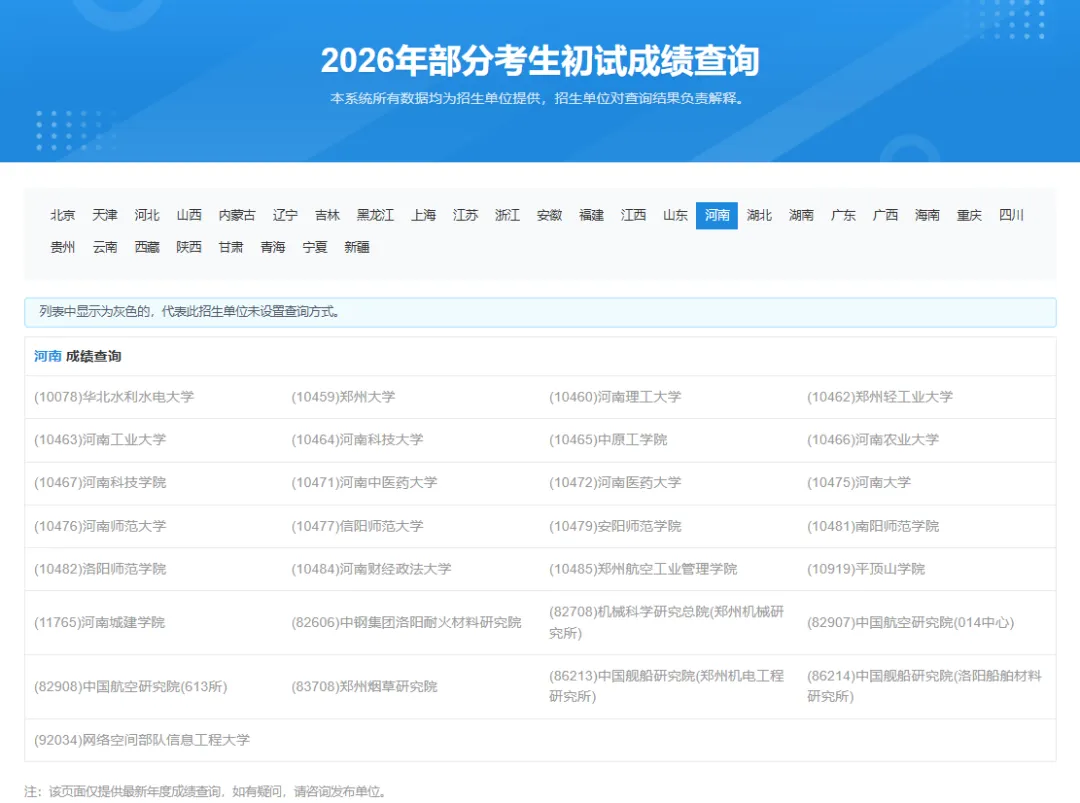This screenshot has height=803, width=1080.
Task: Switch to the 湖北 province tab
Action: (759, 216)
